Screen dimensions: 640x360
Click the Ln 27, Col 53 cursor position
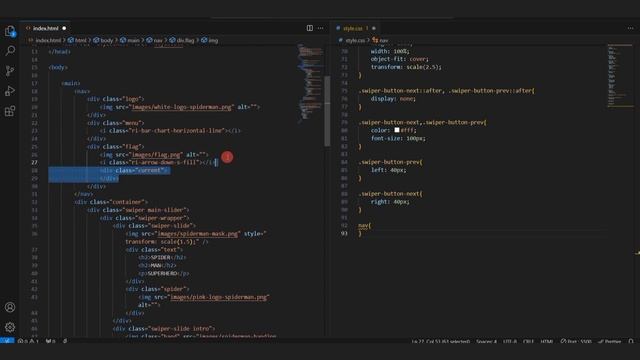tap(441, 341)
